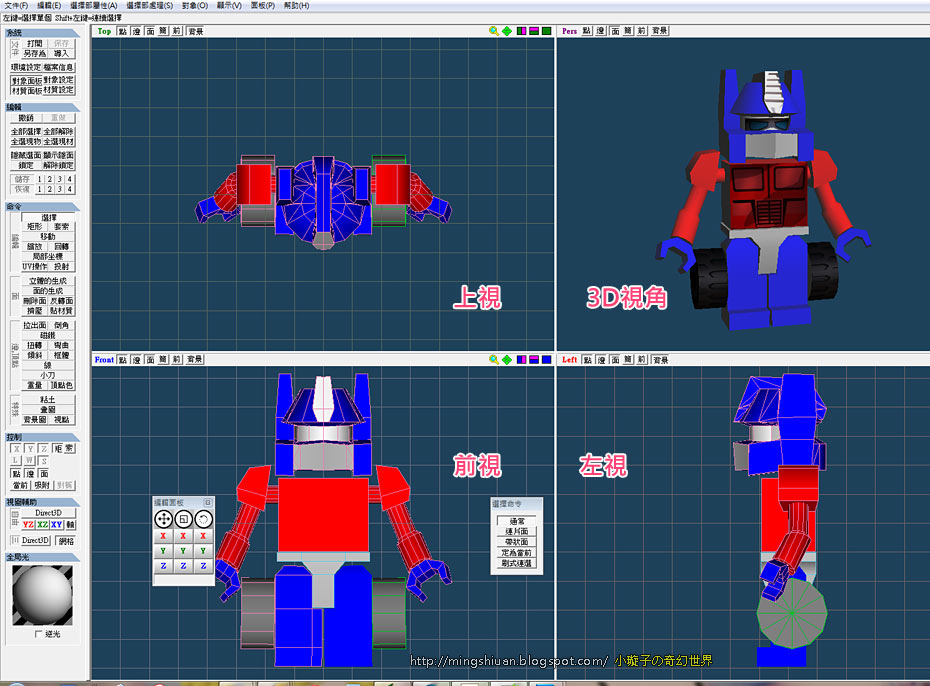Click the 撤銷 undo button
Image resolution: width=930 pixels, height=686 pixels.
click(26, 118)
